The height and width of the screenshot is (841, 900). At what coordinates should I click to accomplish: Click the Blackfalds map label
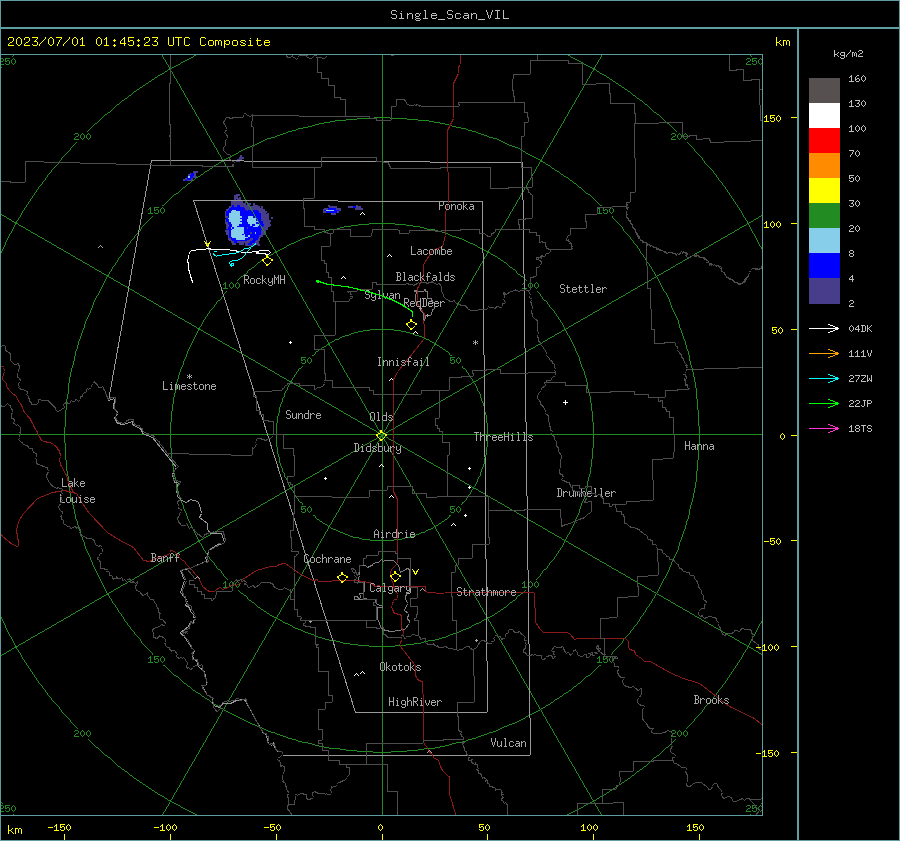[425, 277]
